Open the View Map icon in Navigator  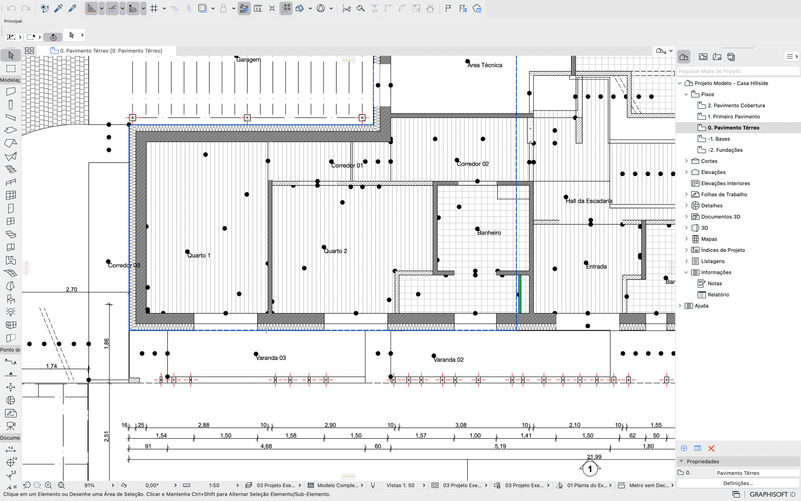click(703, 57)
